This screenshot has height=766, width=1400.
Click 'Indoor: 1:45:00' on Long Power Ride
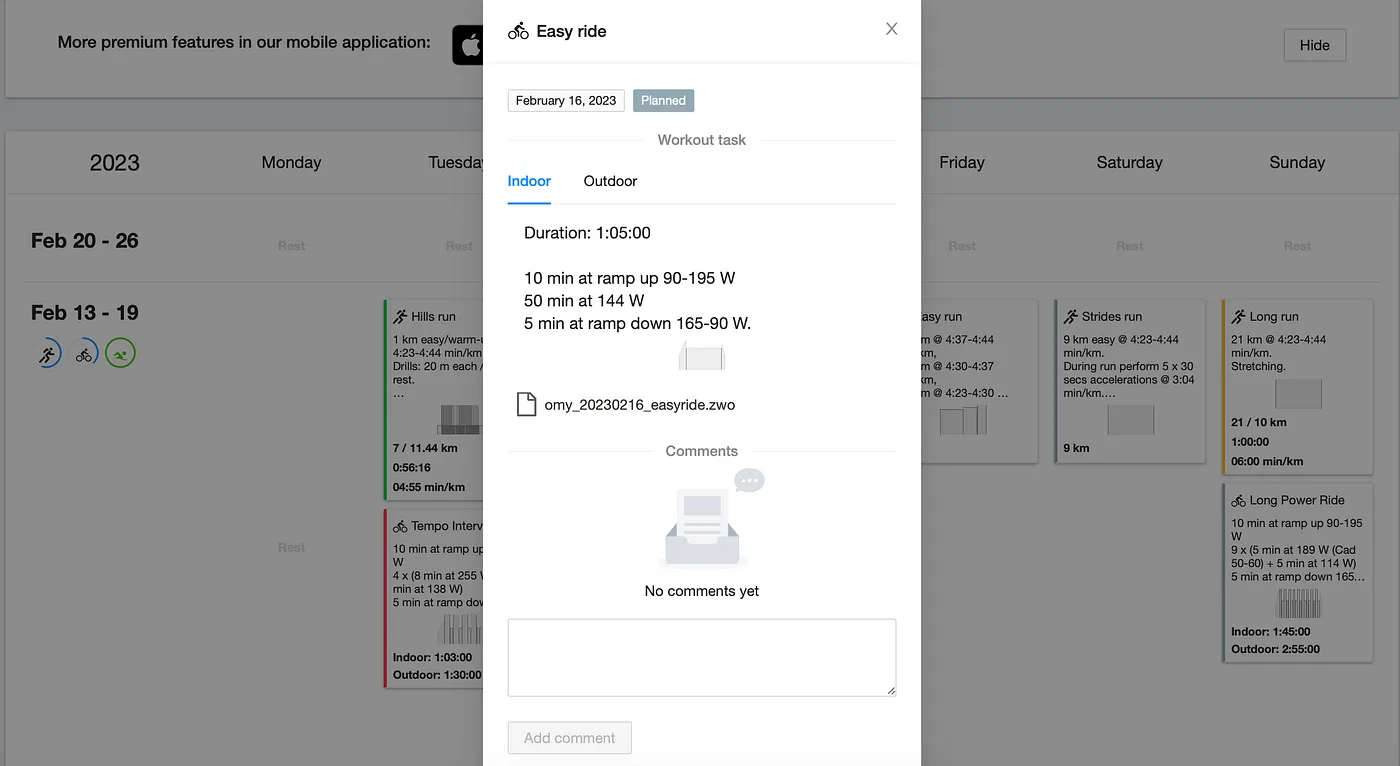click(x=1271, y=632)
